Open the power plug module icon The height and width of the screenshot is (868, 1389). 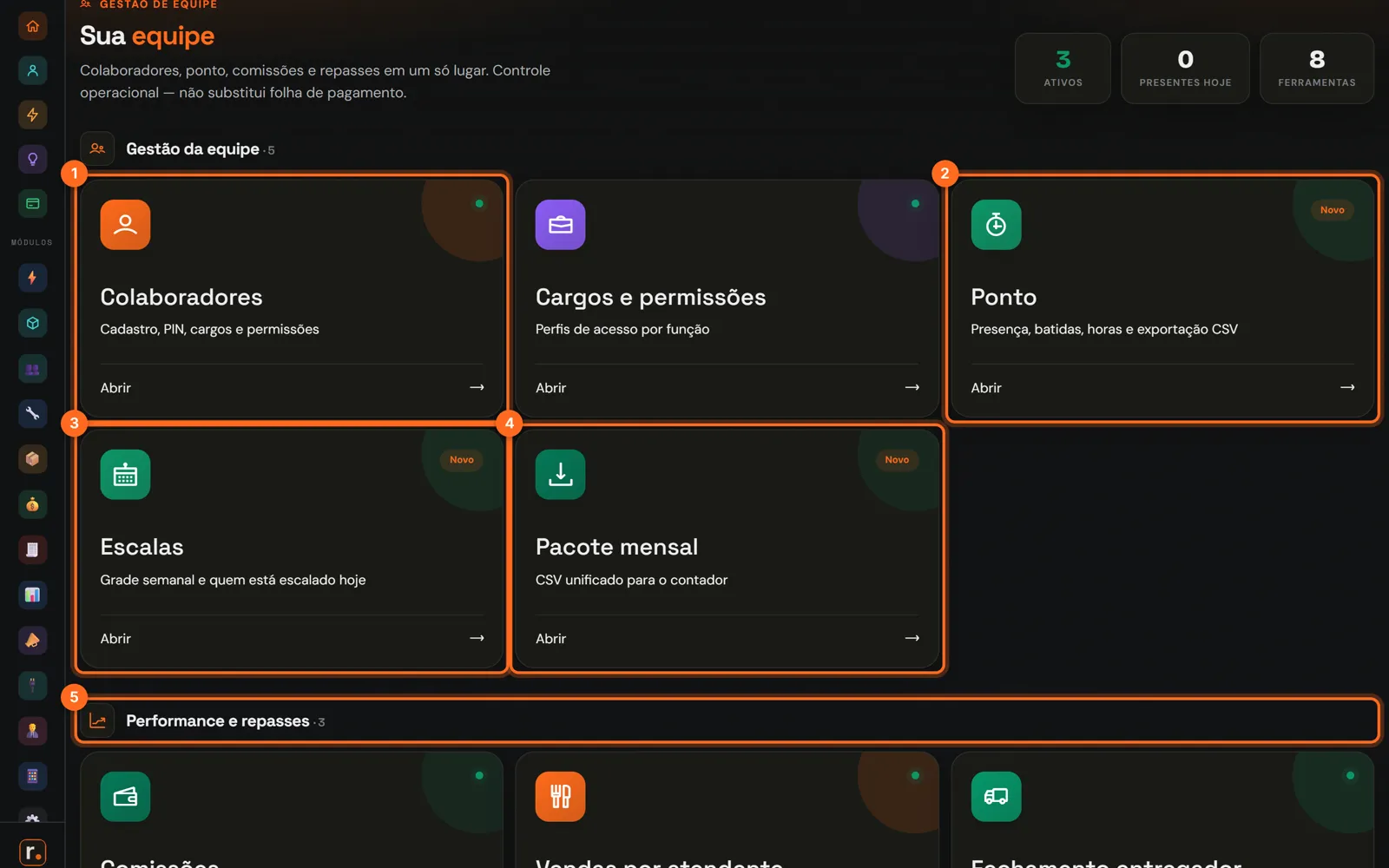(x=32, y=686)
